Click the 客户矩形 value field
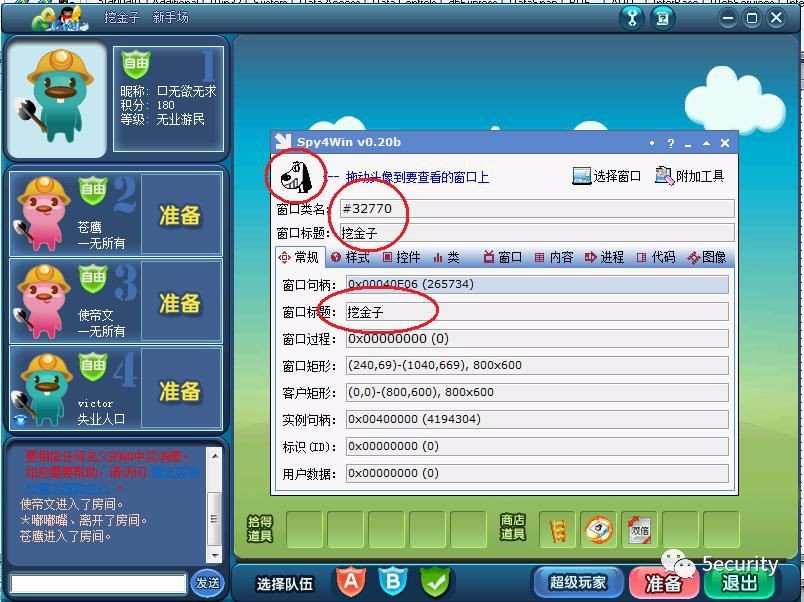This screenshot has height=602, width=804. click(537, 392)
